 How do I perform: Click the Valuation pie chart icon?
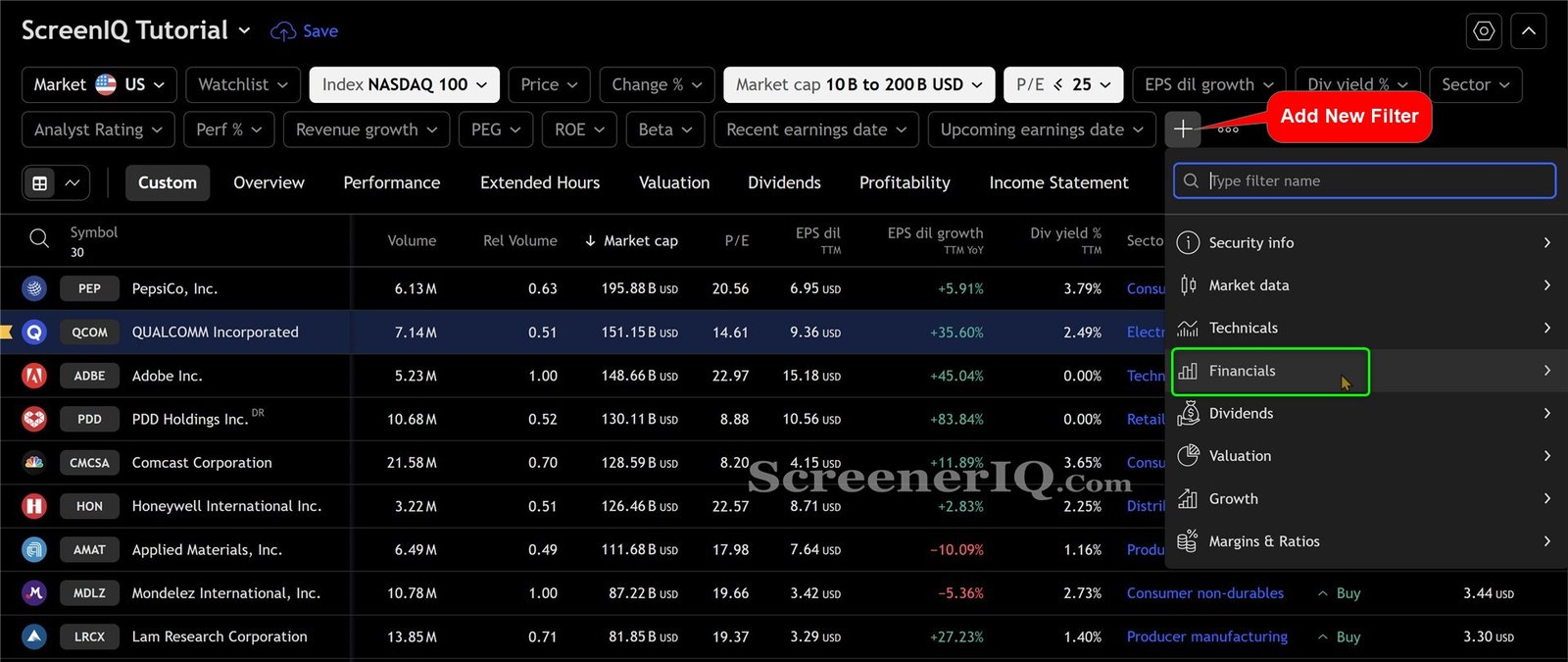(x=1188, y=455)
